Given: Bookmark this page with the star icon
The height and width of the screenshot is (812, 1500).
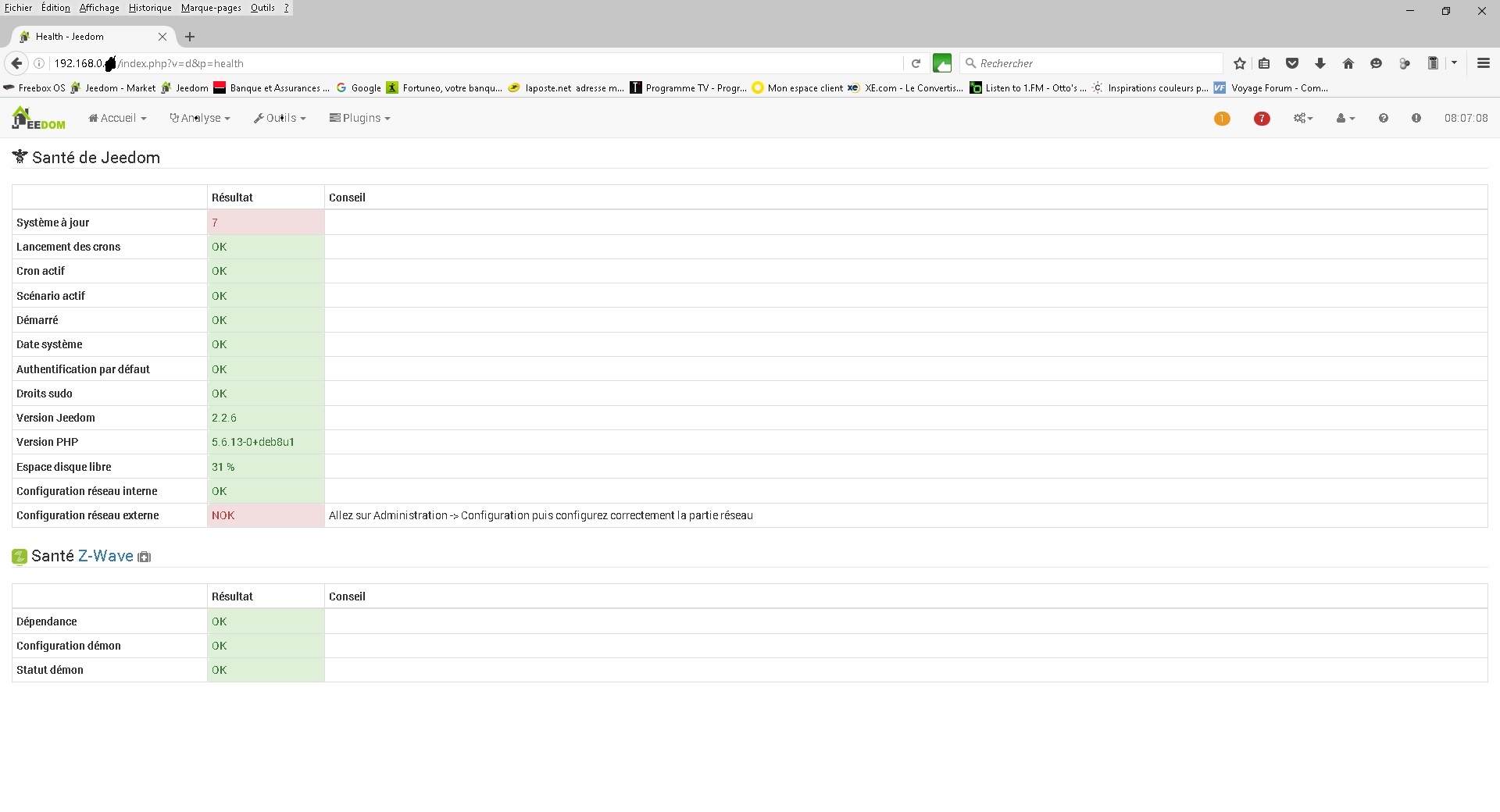Looking at the screenshot, I should click(1239, 63).
